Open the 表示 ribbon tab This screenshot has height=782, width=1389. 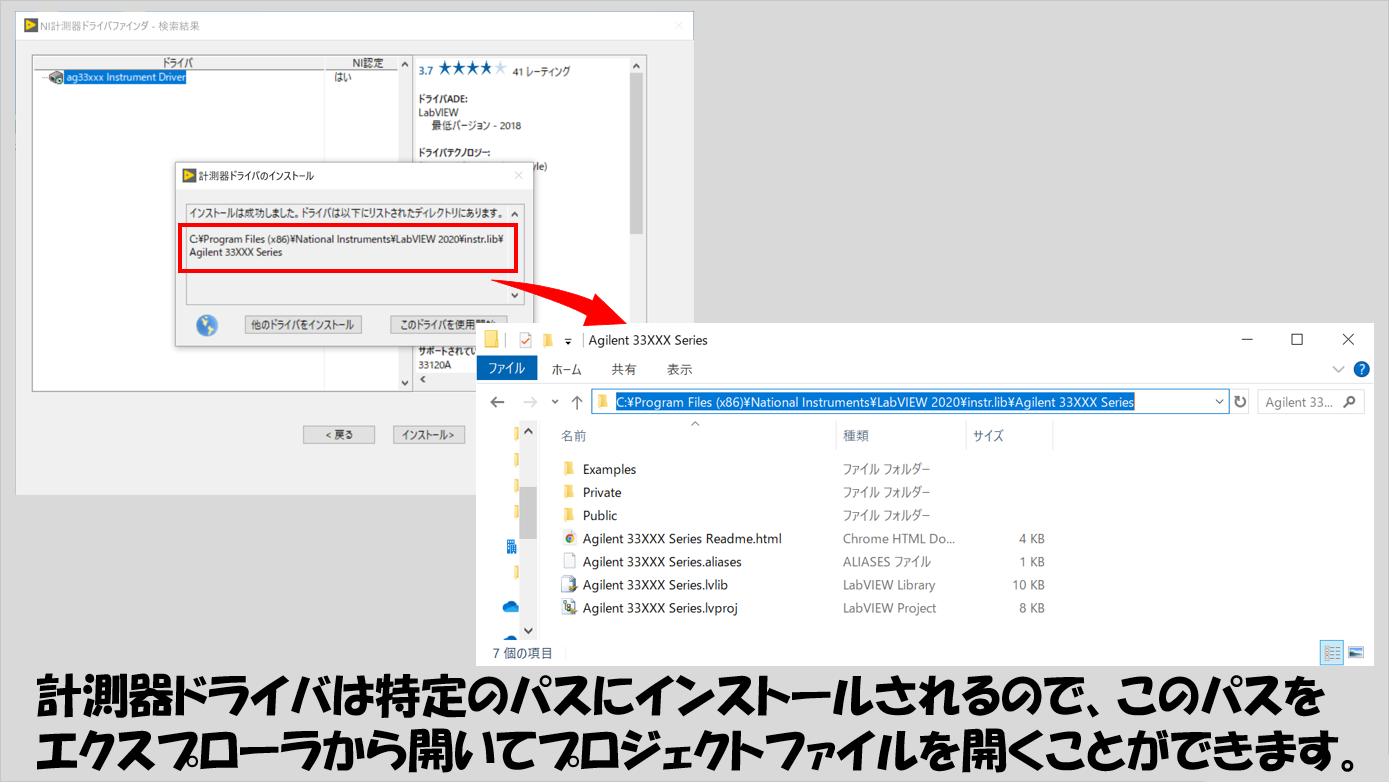pyautogui.click(x=679, y=369)
